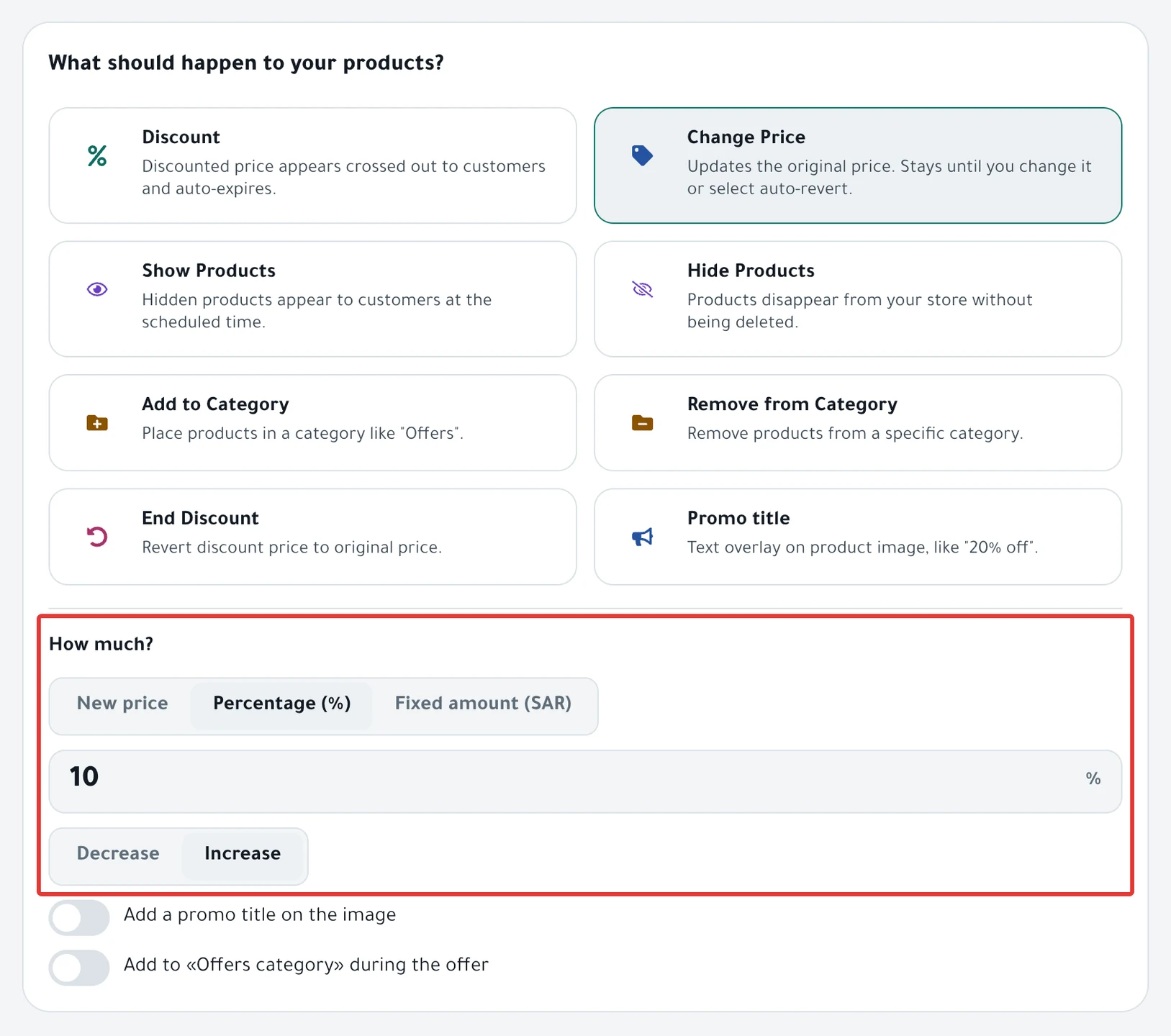The width and height of the screenshot is (1171, 1036).
Task: Click 'Add to «Offers category» during the offer' label
Action: (x=306, y=965)
